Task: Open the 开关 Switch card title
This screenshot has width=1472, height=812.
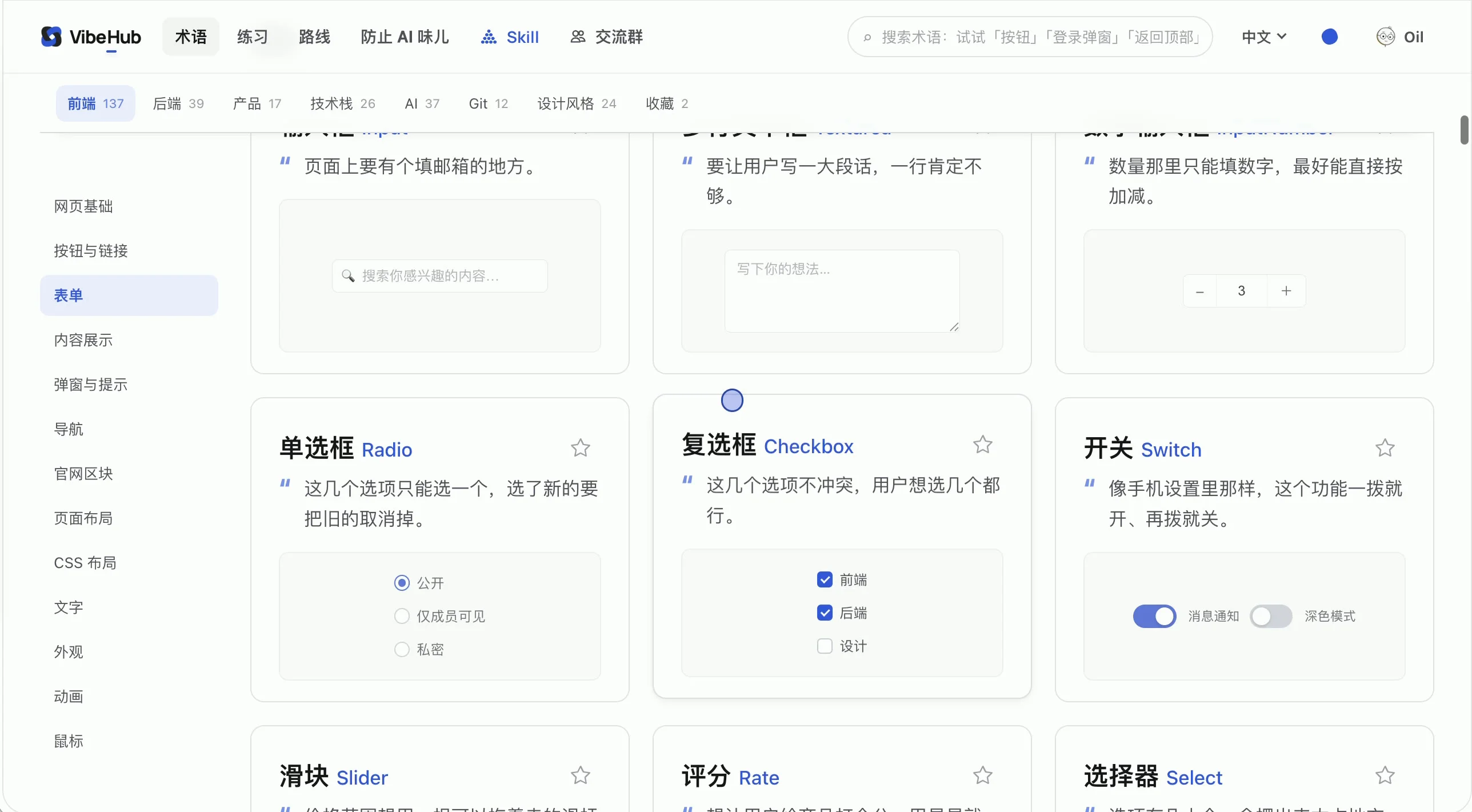Action: [x=1143, y=449]
